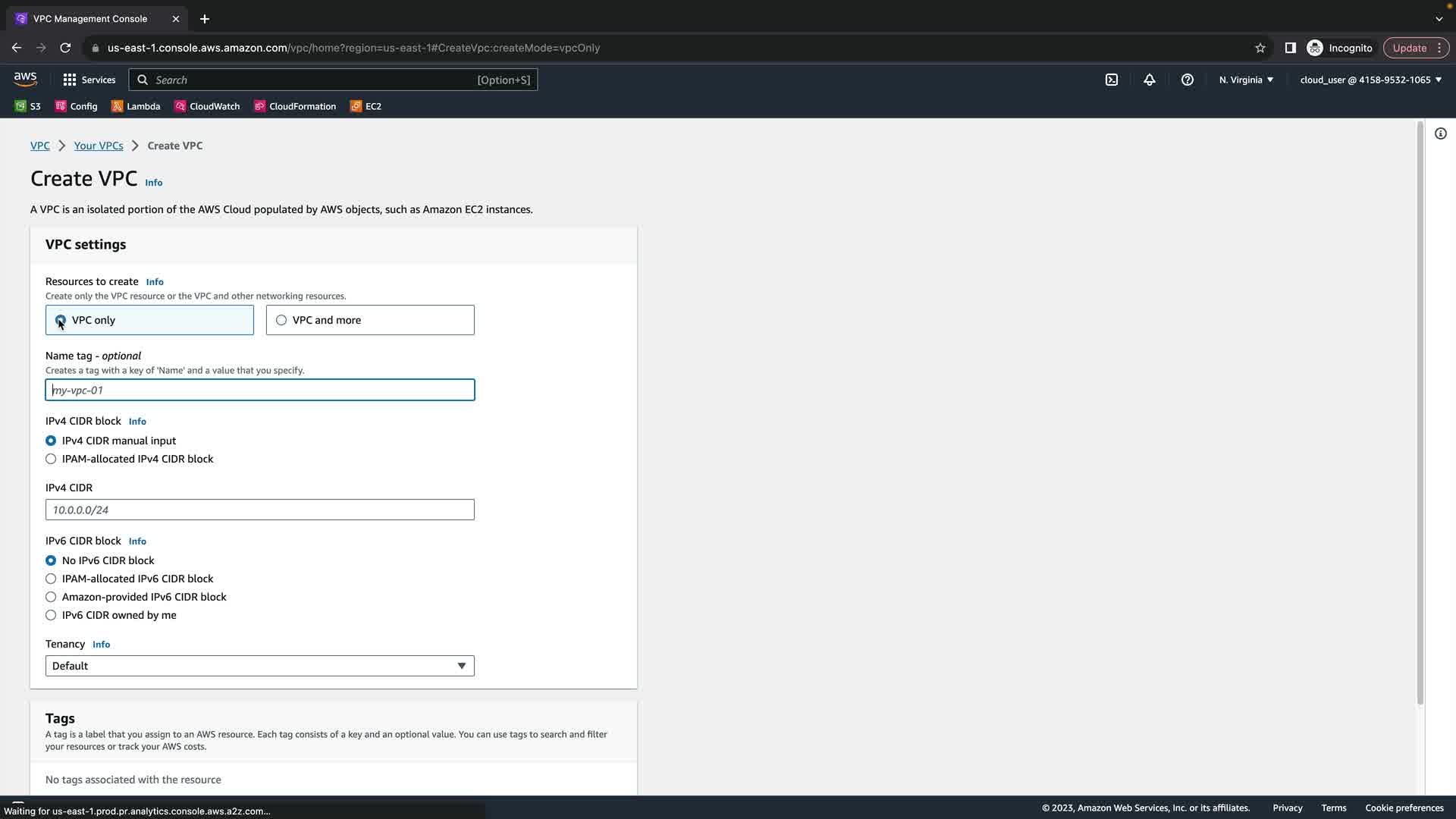Click Info link next to Tenancy

[101, 645]
